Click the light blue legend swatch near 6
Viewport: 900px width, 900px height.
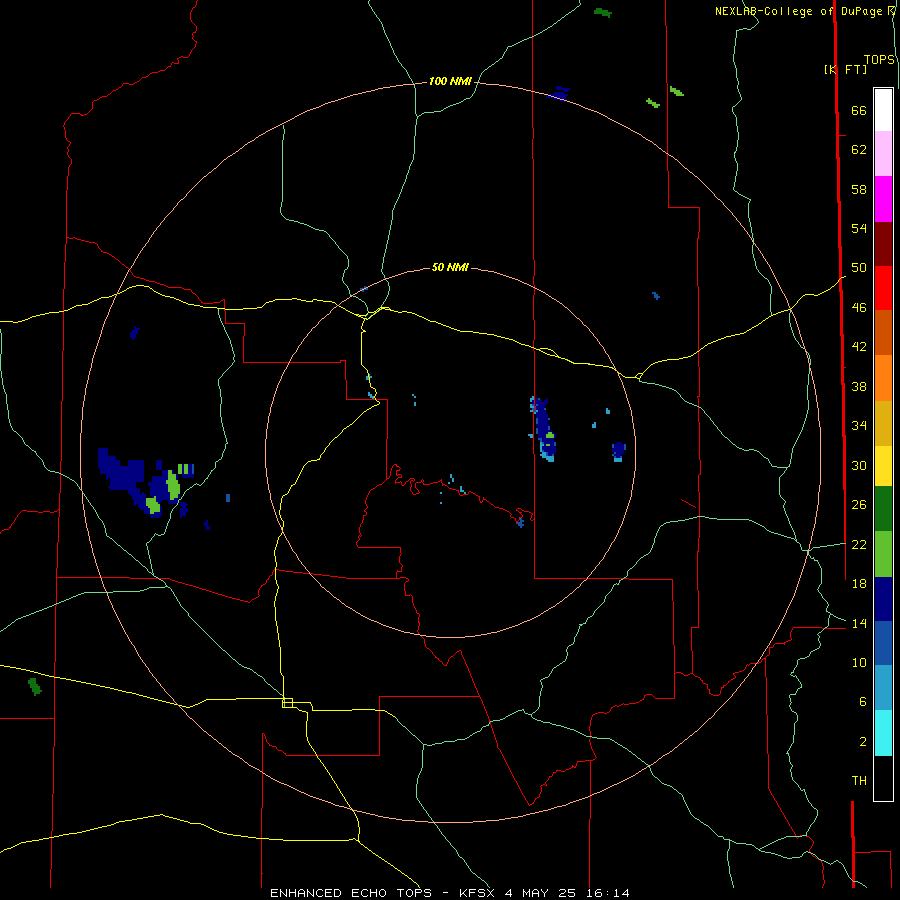point(883,687)
